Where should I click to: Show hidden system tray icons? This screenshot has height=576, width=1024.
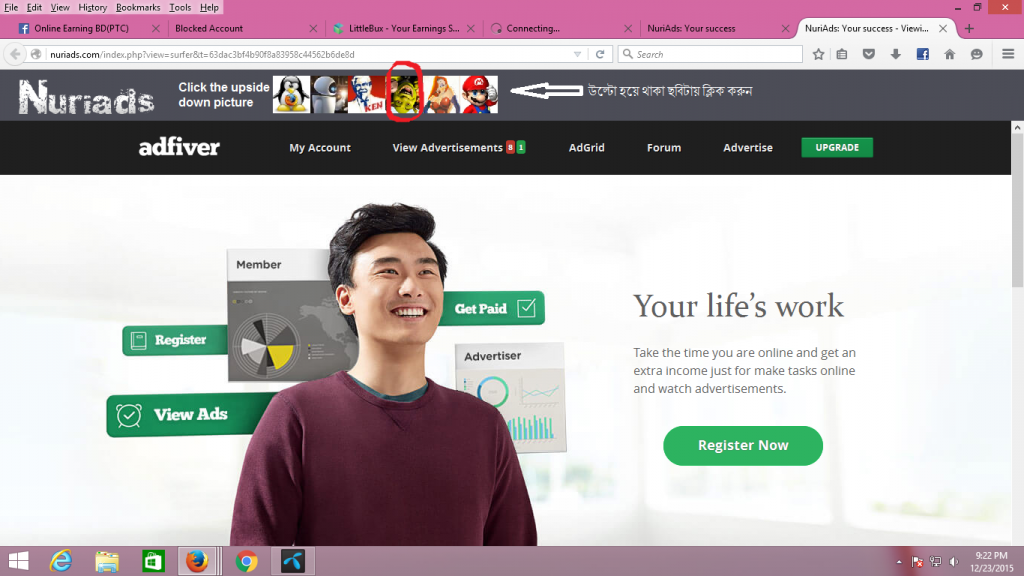tap(899, 561)
